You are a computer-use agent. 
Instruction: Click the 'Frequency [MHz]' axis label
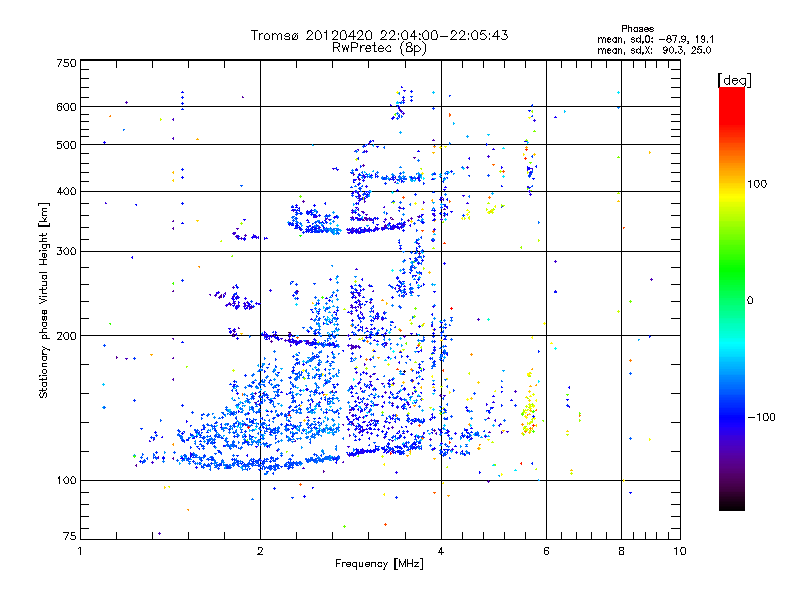(379, 564)
